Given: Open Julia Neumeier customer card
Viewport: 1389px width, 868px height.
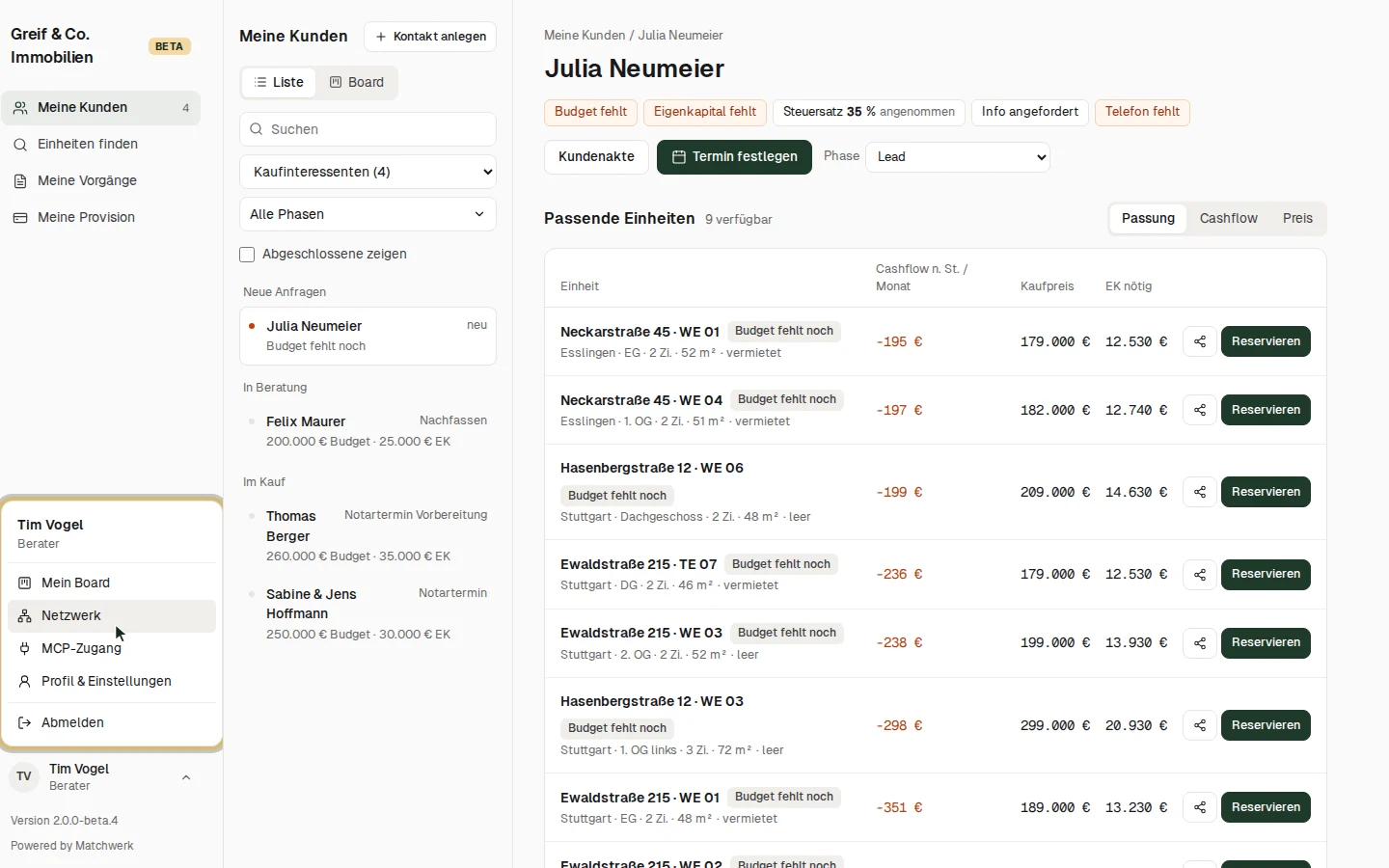Looking at the screenshot, I should [x=368, y=337].
